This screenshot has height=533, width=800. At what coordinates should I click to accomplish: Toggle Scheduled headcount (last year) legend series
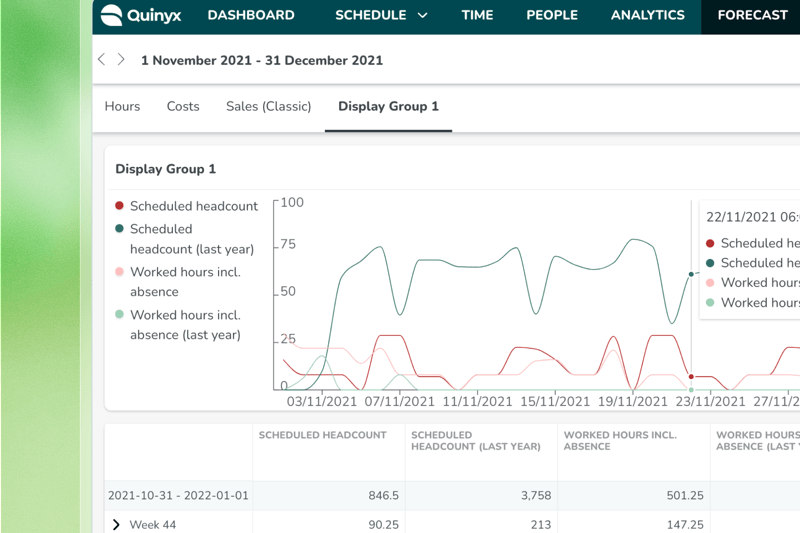pos(191,239)
